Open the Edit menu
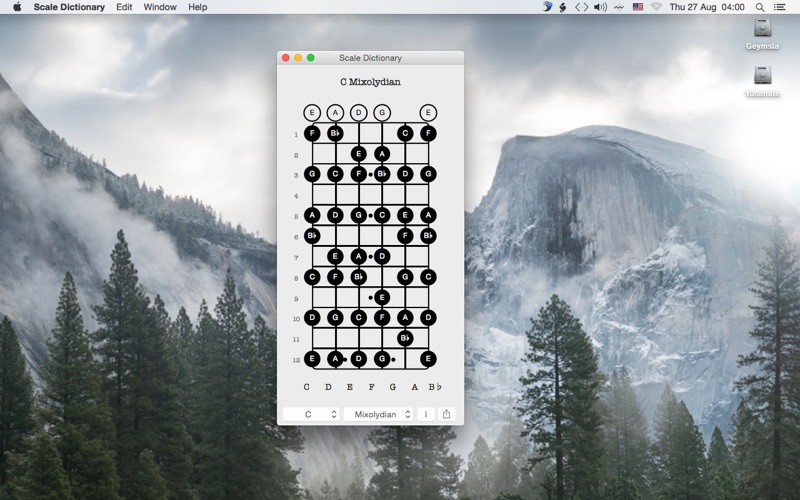 [124, 7]
